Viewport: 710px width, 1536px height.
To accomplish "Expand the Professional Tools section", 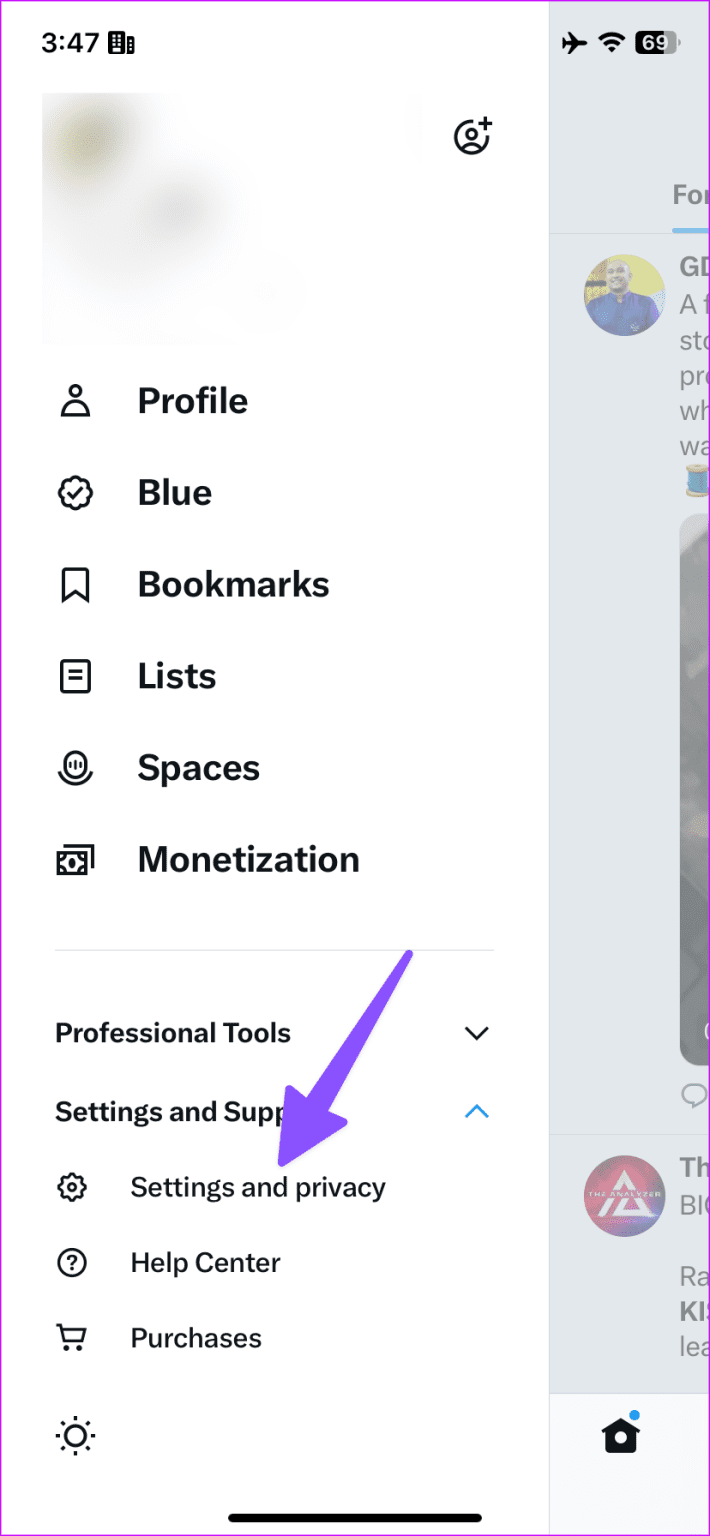I will pyautogui.click(x=477, y=1033).
